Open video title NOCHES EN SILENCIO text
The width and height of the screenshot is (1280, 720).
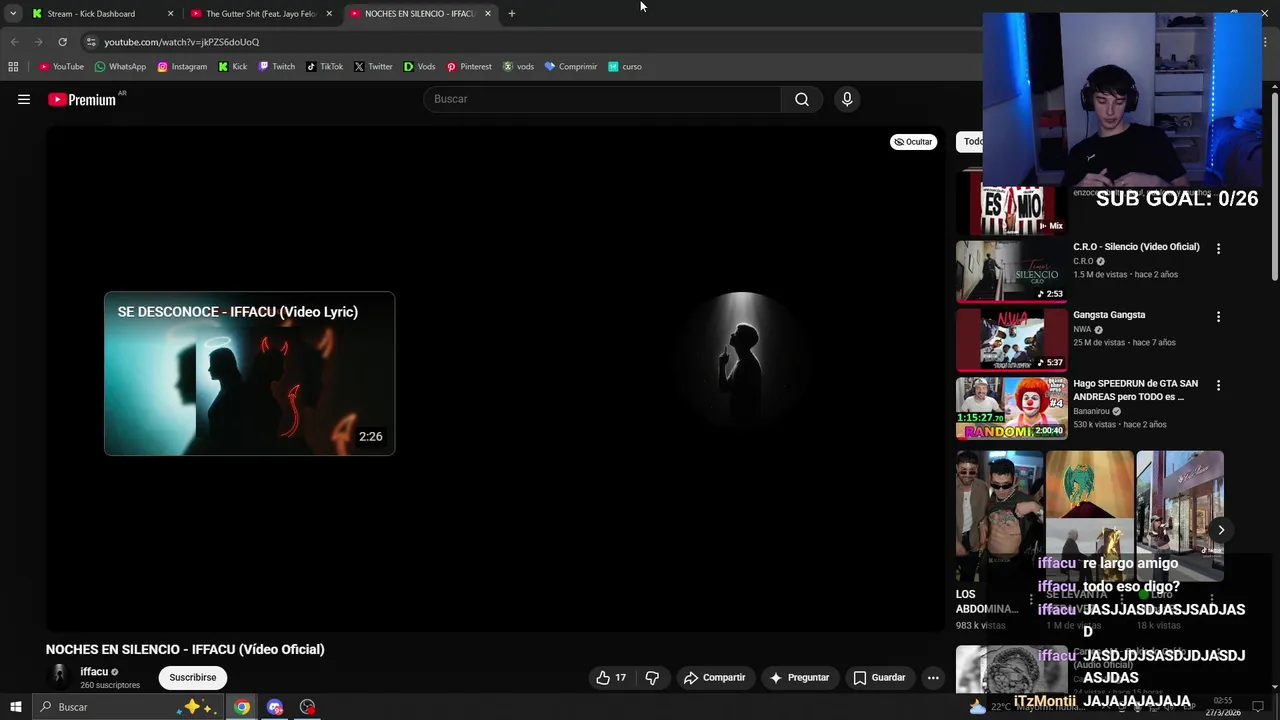tap(185, 650)
